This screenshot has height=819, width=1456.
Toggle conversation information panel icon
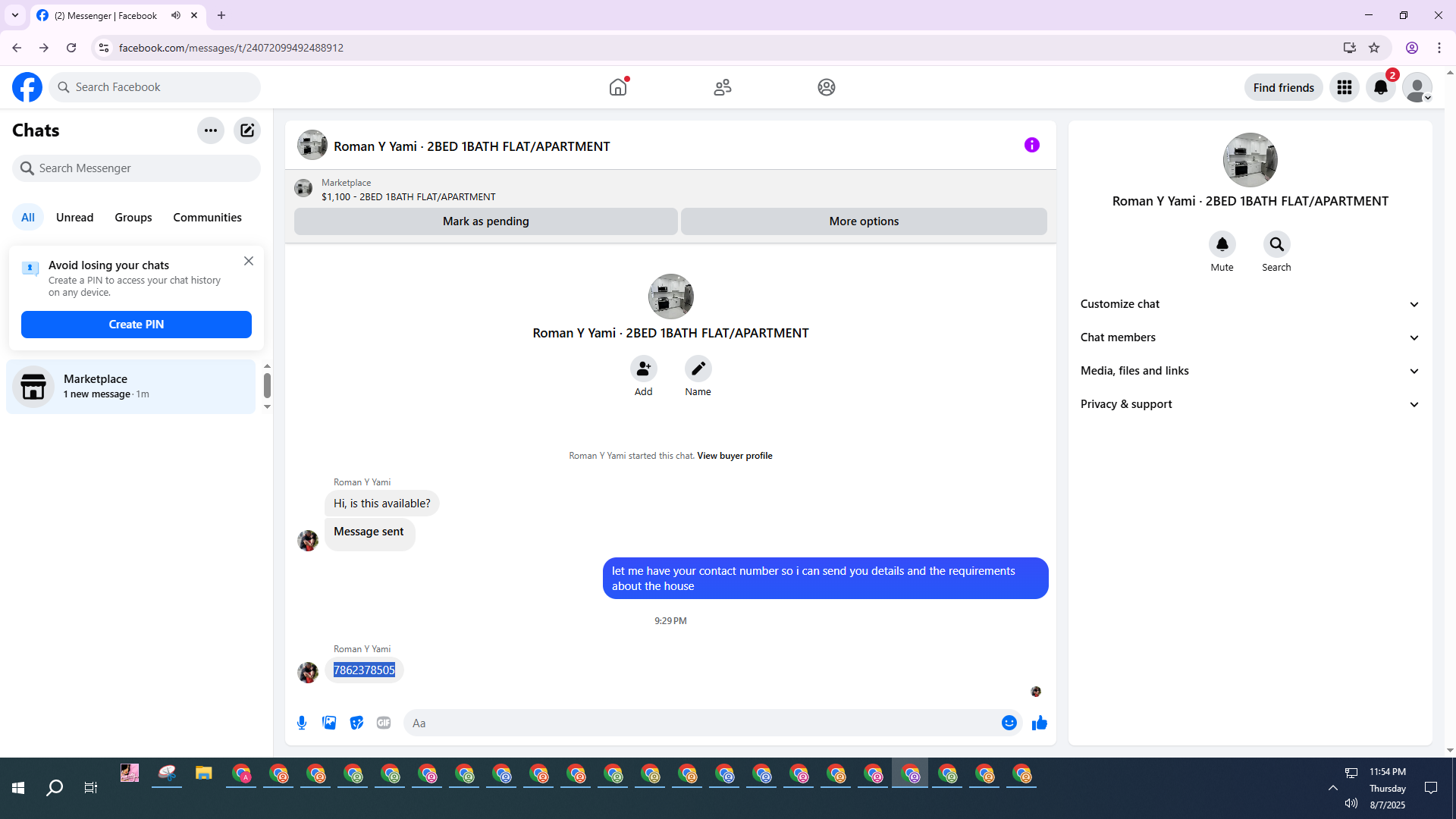[x=1031, y=145]
